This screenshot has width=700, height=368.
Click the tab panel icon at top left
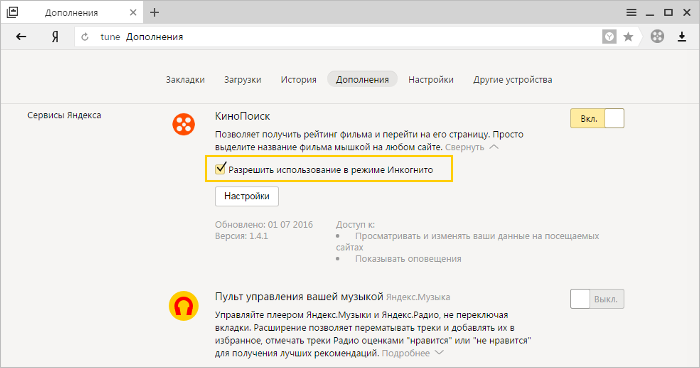[x=12, y=12]
